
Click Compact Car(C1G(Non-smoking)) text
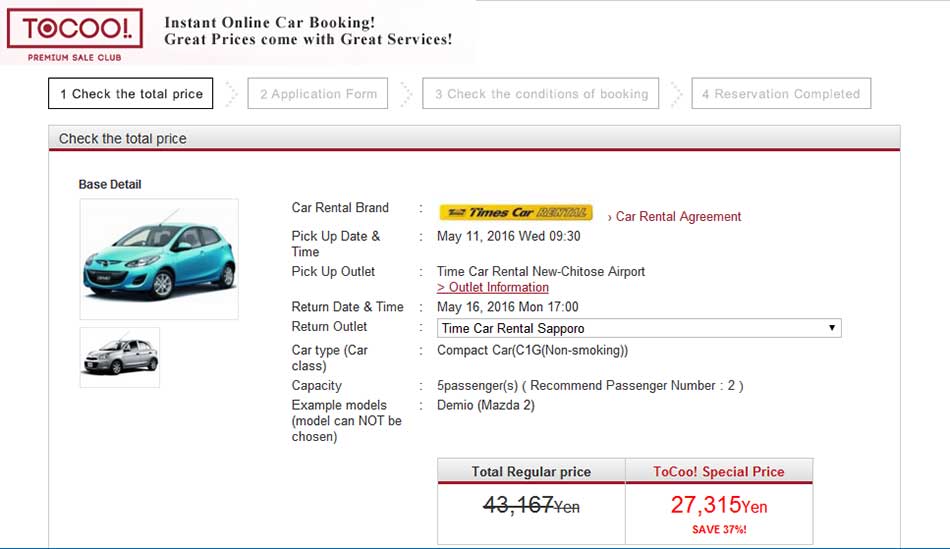(x=533, y=350)
